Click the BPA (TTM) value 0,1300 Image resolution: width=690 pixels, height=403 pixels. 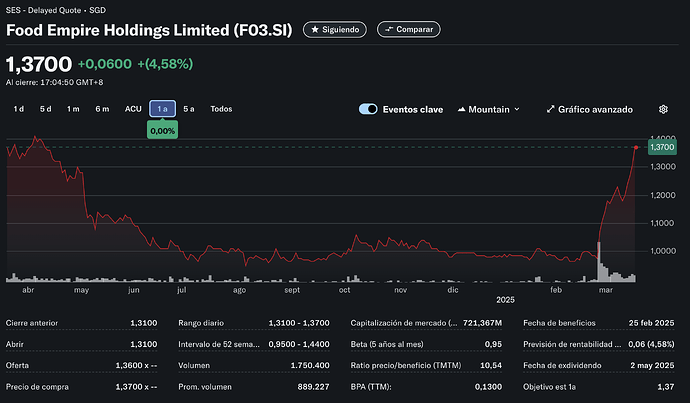(488, 387)
